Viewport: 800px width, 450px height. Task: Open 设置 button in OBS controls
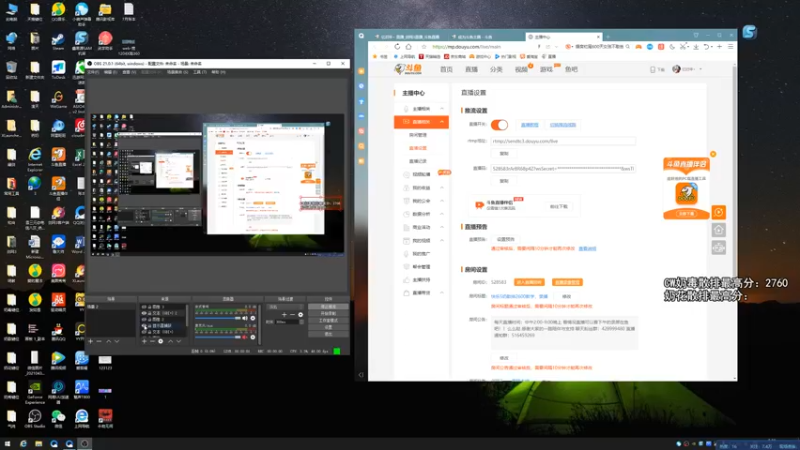(329, 327)
